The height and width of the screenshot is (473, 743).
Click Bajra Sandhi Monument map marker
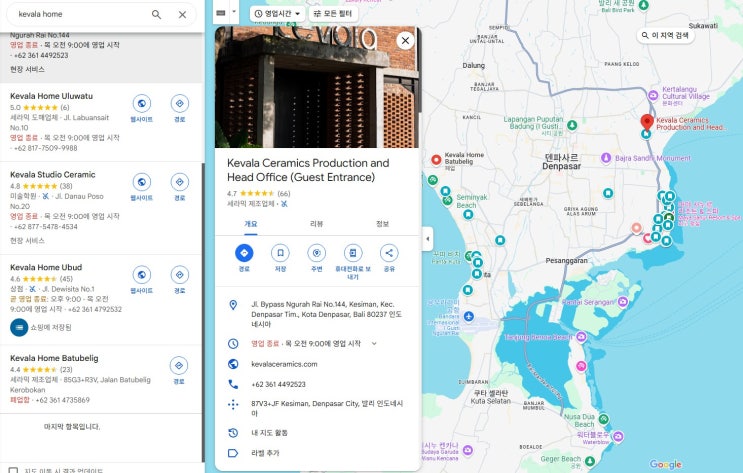pyautogui.click(x=606, y=158)
